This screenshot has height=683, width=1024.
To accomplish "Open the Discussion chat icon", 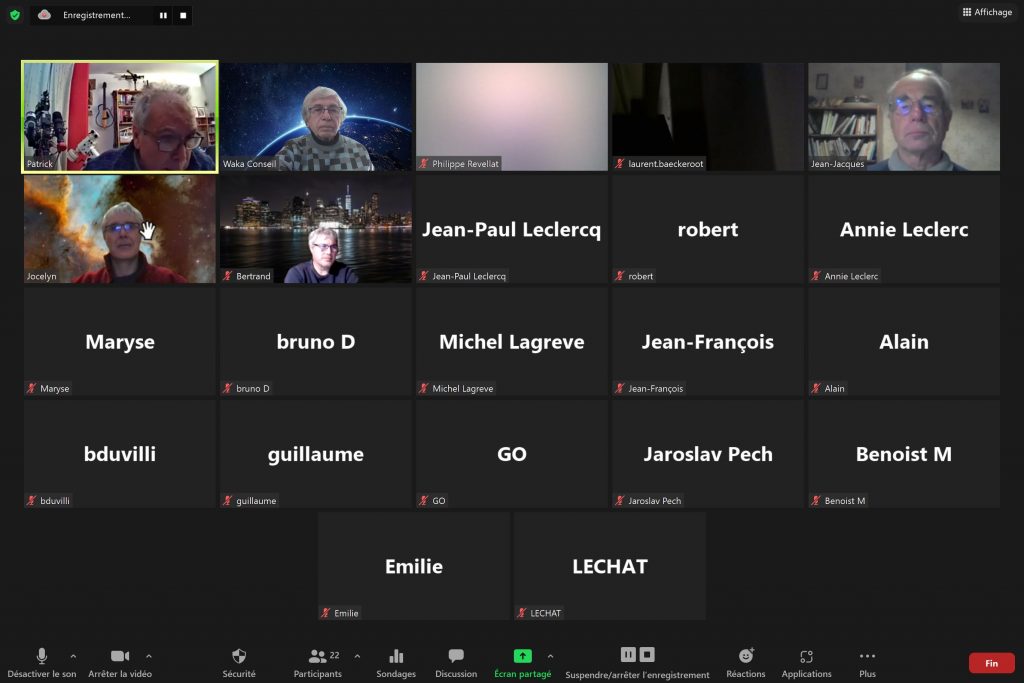I will pos(456,656).
